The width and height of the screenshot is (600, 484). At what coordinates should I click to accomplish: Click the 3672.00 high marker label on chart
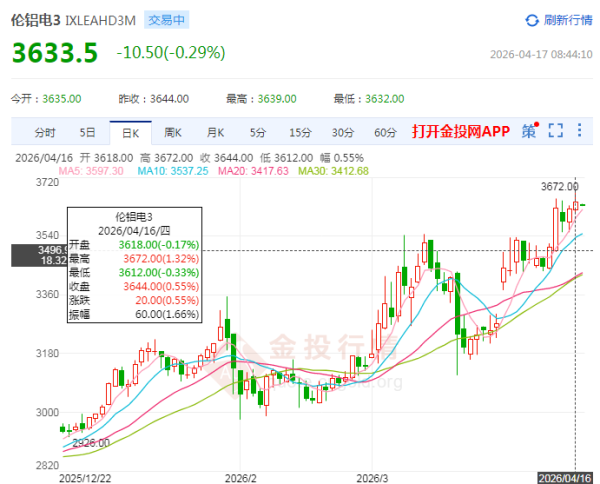click(x=559, y=187)
